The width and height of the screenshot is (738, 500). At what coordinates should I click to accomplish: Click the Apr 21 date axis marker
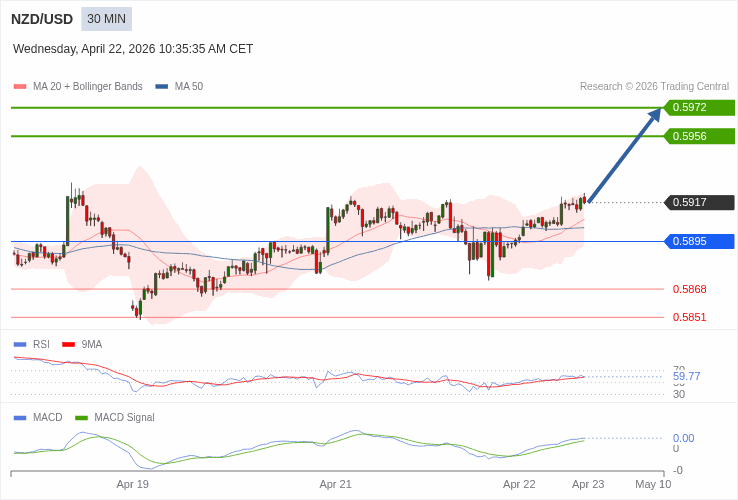335,484
